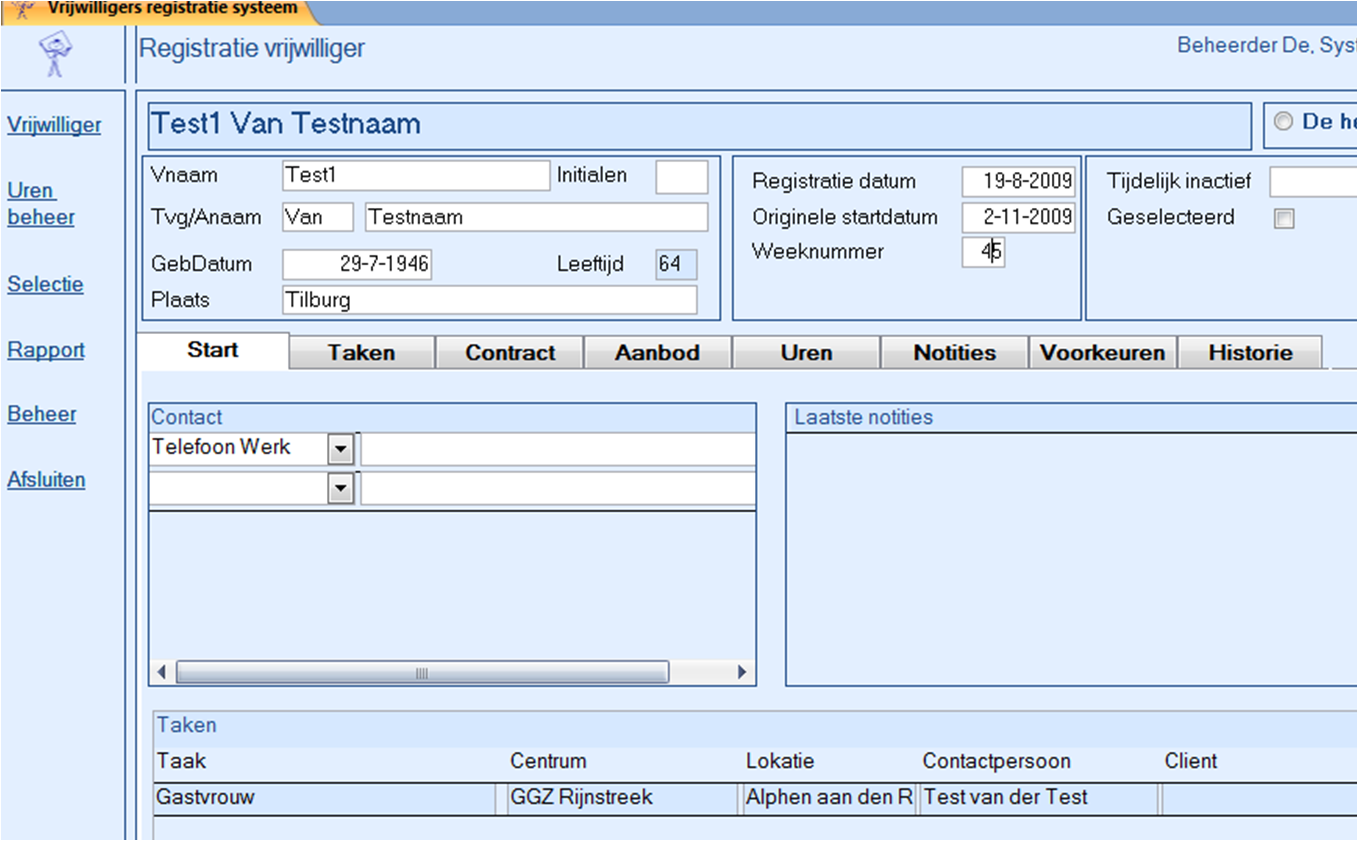1358x841 pixels.
Task: Open the Uren tab
Action: pyautogui.click(x=806, y=352)
